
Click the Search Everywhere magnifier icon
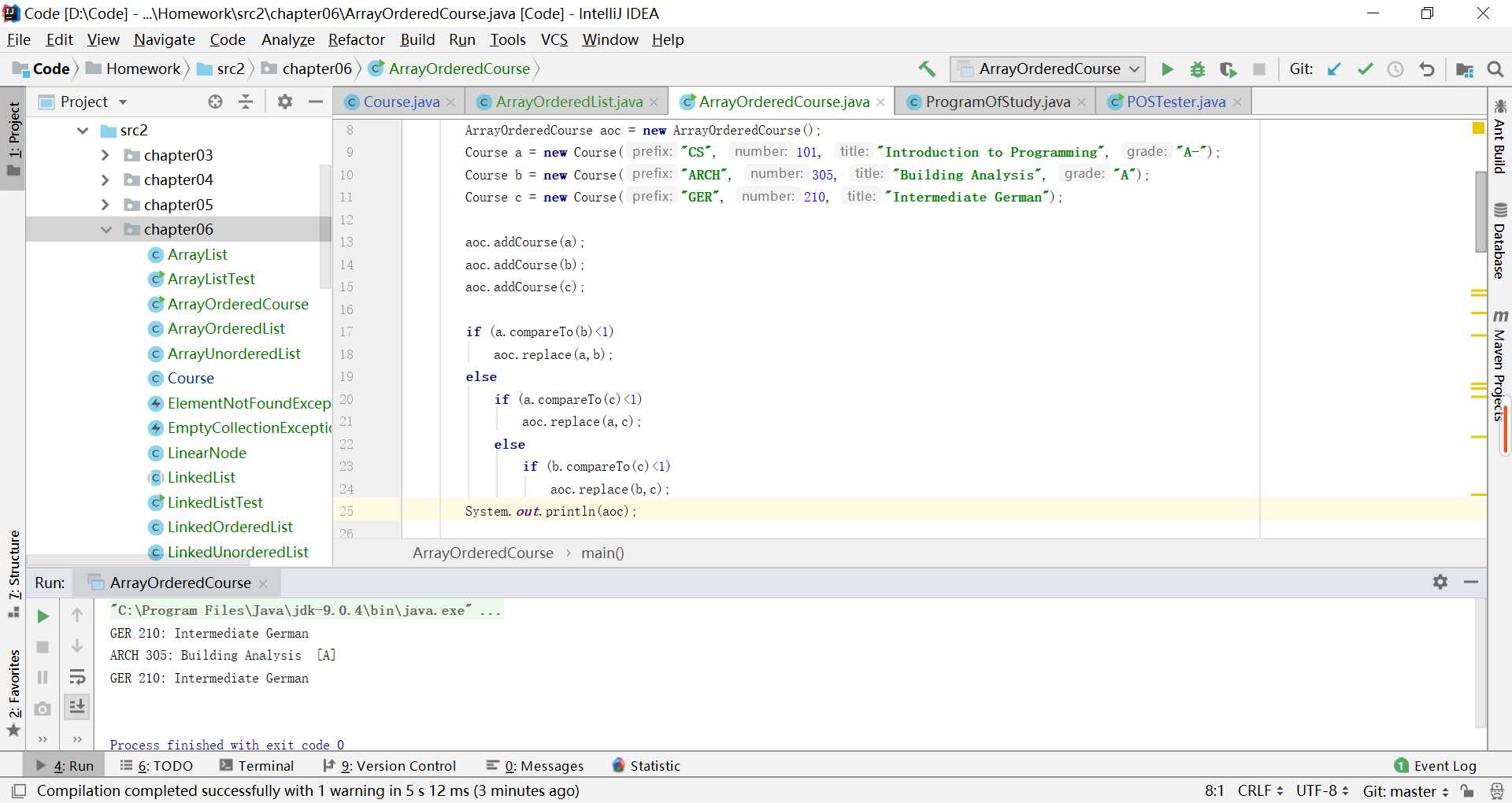pyautogui.click(x=1495, y=69)
